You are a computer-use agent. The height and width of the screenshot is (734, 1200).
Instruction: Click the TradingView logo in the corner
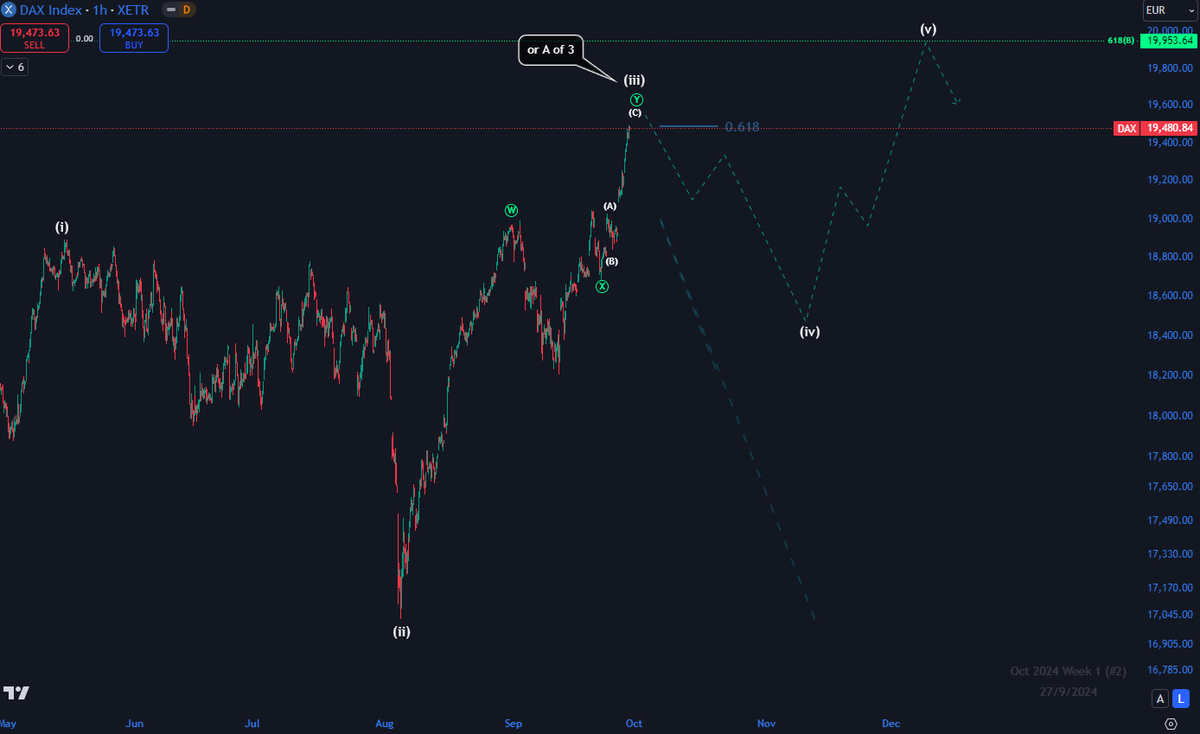click(16, 693)
